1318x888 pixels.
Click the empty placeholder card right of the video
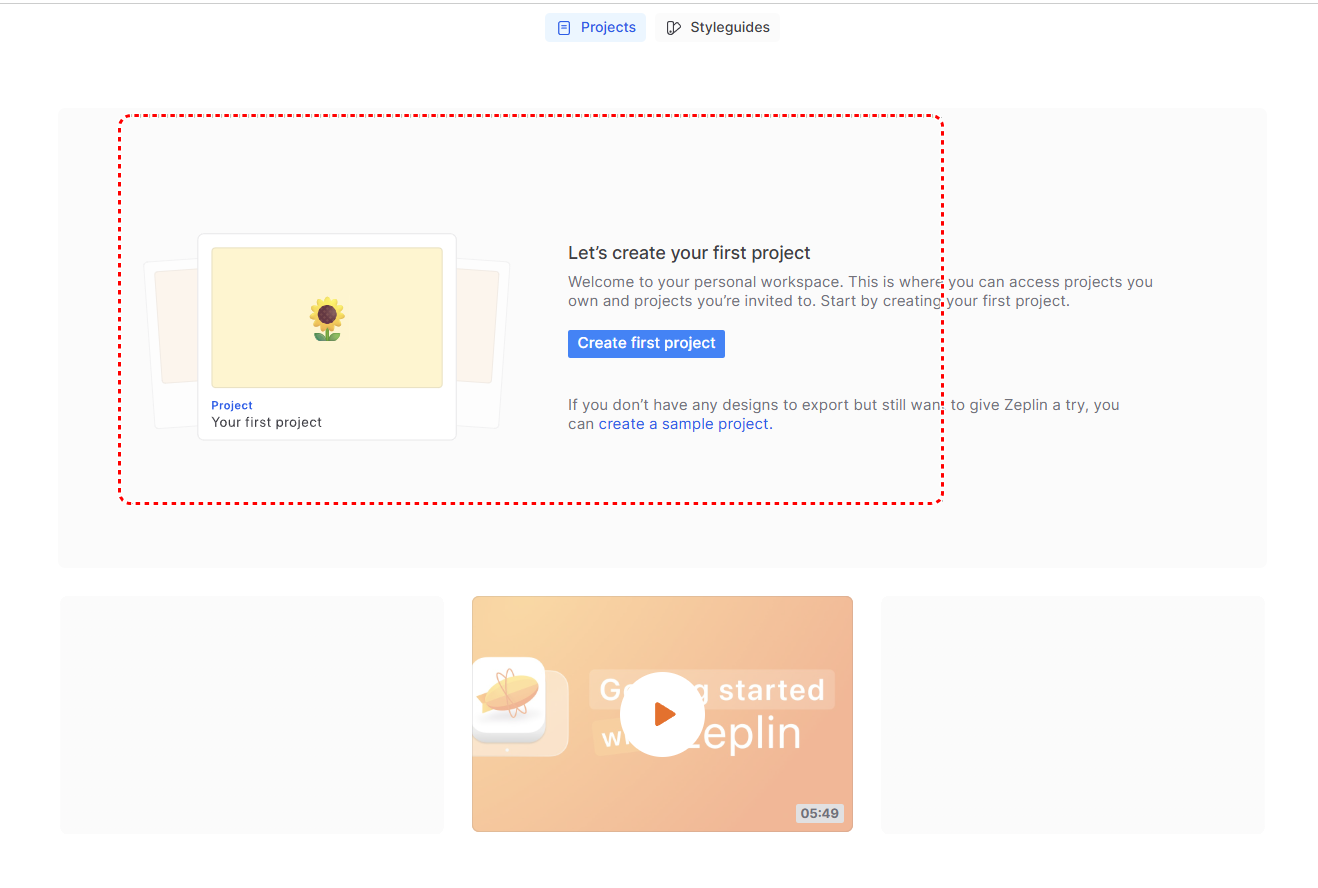click(1072, 714)
